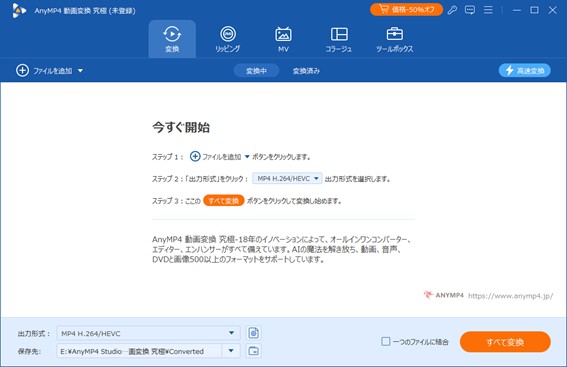Check the 一つのファイルに結合 merge checkbox
Image resolution: width=567 pixels, height=367 pixels.
pos(386,341)
